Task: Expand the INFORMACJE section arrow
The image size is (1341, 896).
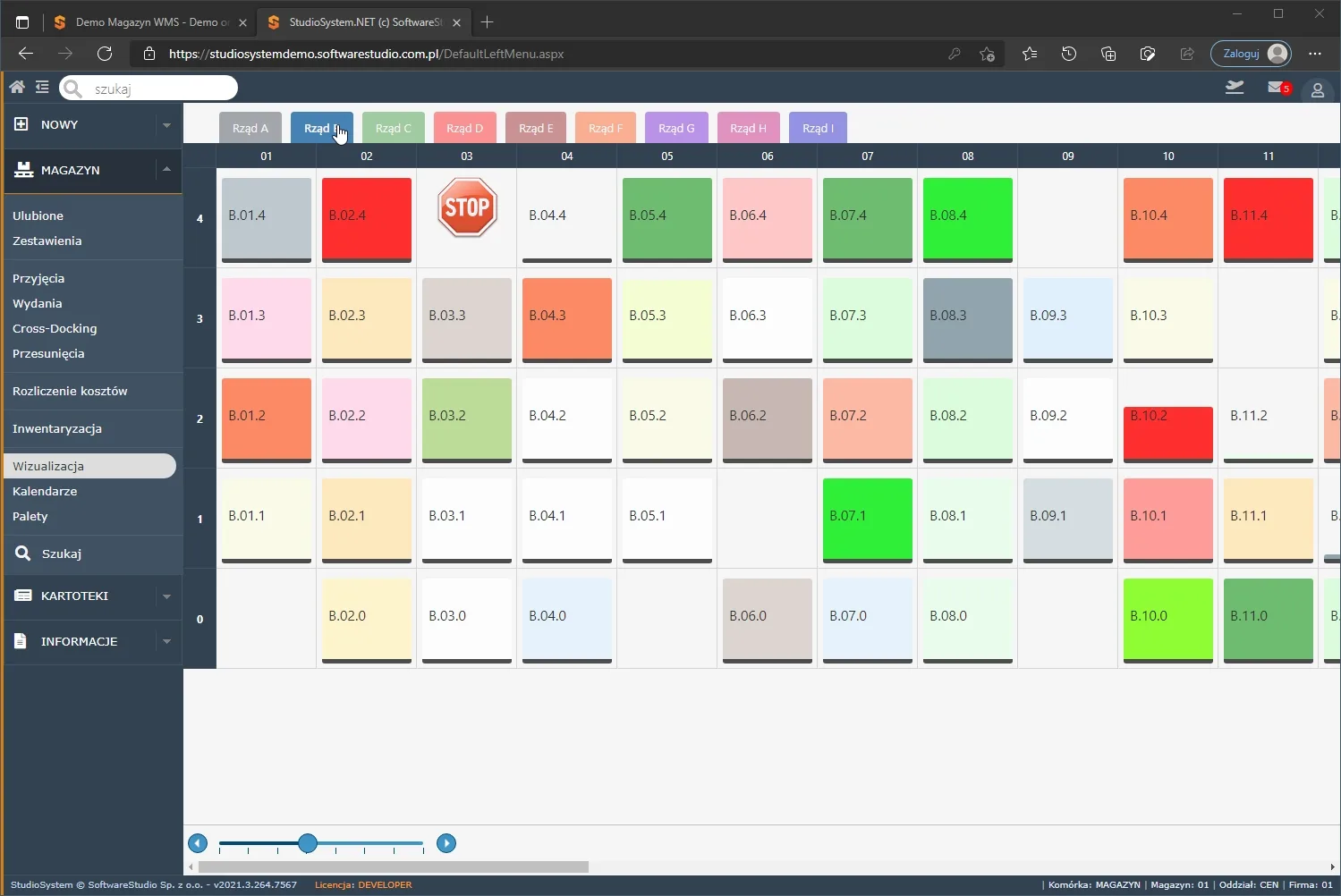Action: [166, 641]
